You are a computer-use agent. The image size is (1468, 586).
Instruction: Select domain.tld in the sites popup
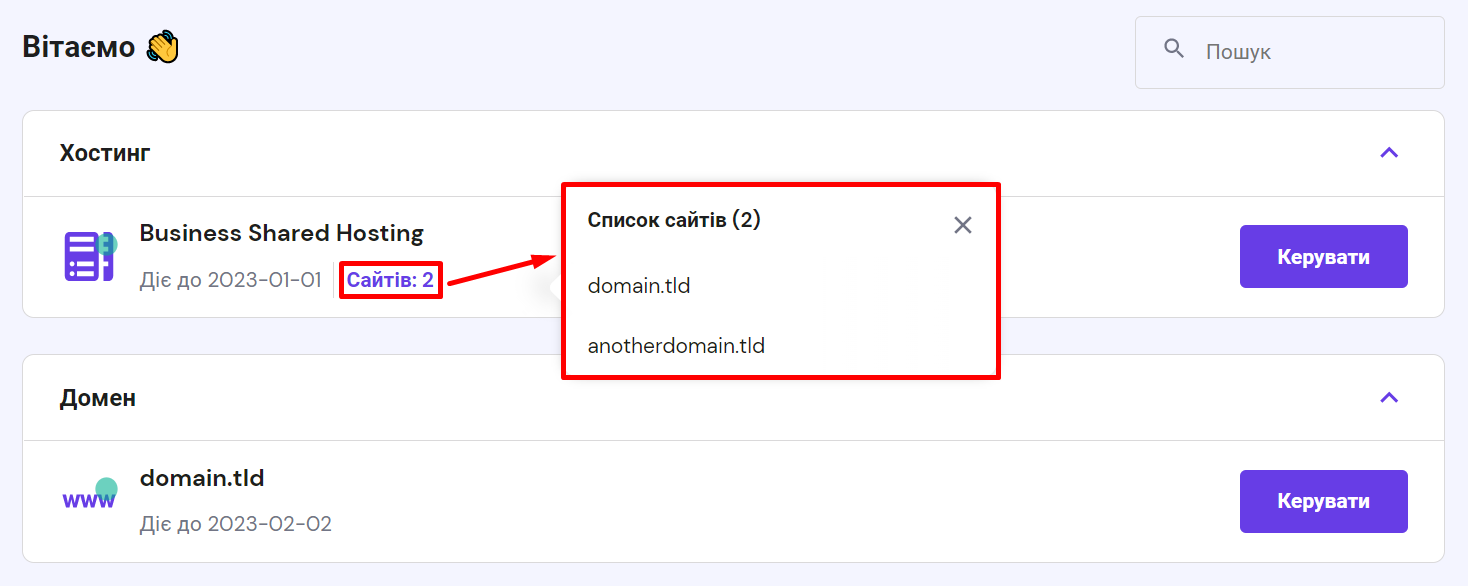pos(638,285)
